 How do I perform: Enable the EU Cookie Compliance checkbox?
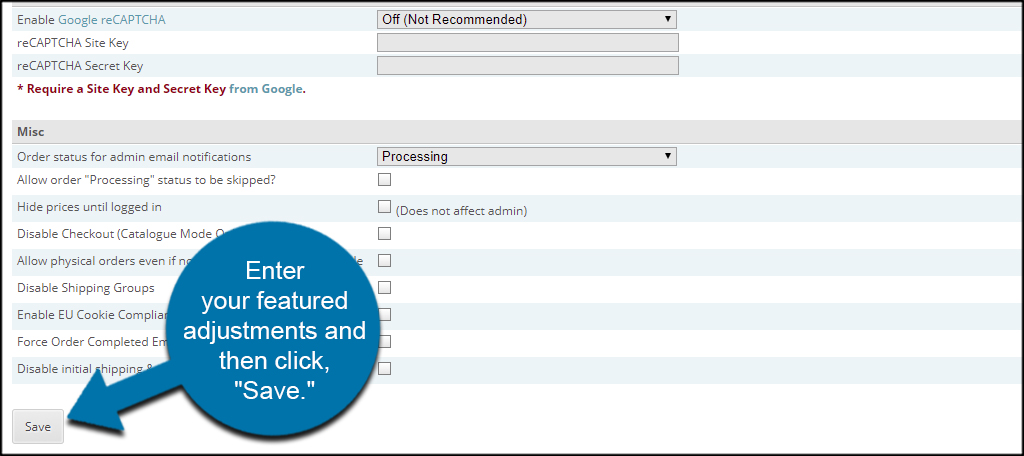pyautogui.click(x=385, y=314)
